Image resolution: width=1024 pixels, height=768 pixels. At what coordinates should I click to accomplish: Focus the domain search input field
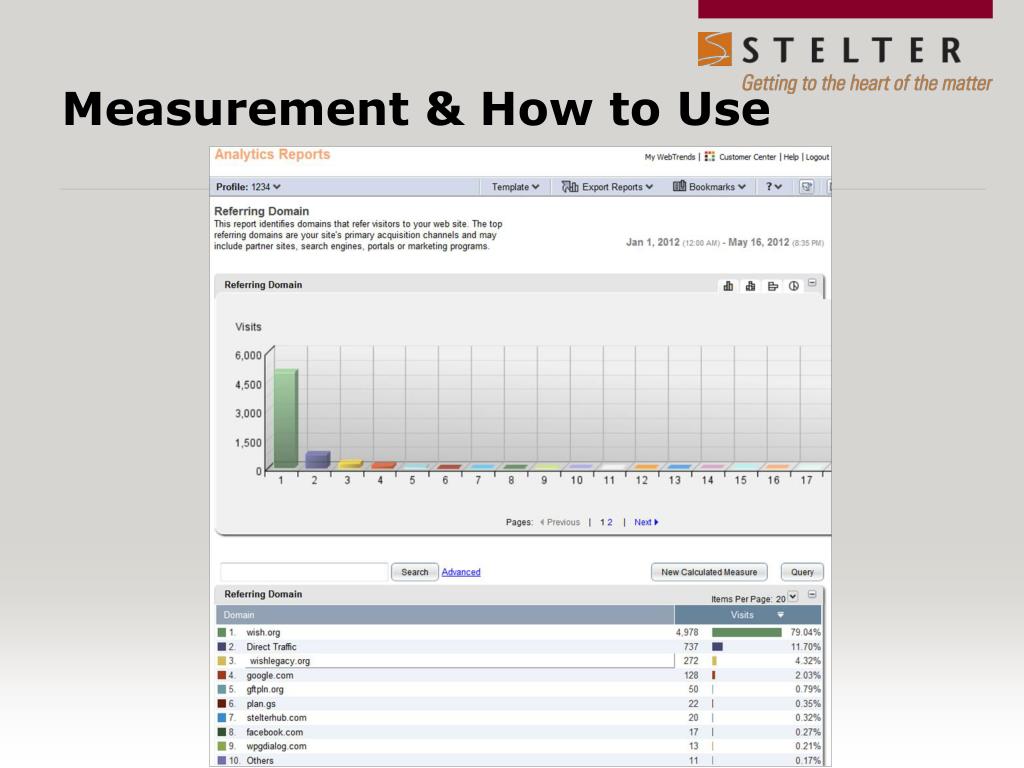[x=304, y=572]
